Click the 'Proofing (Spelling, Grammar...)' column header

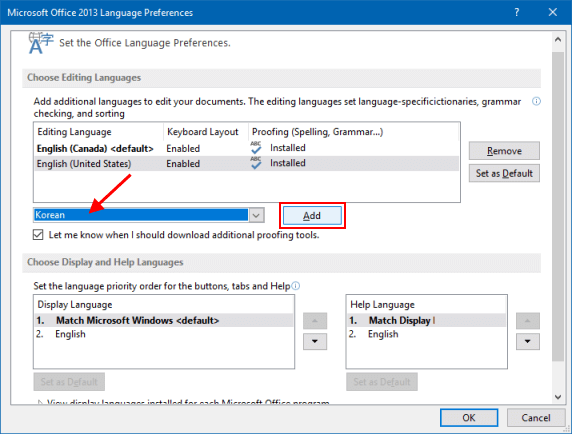coord(353,132)
